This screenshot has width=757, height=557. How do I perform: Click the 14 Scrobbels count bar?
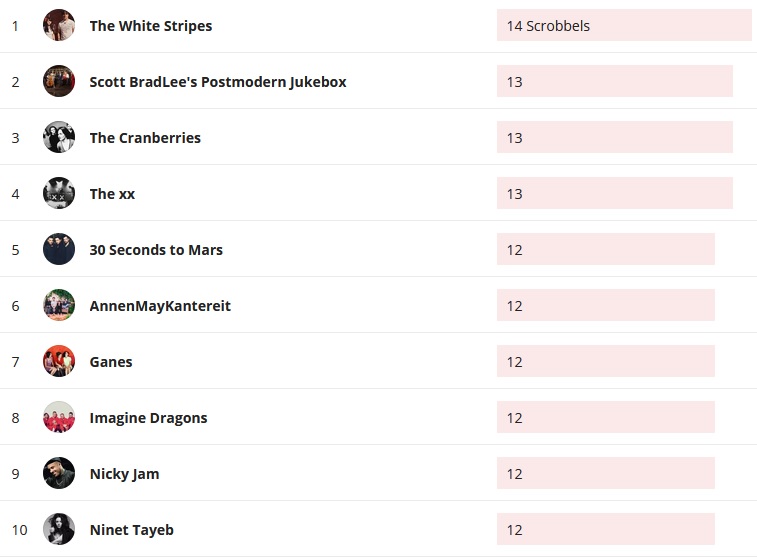pyautogui.click(x=623, y=26)
